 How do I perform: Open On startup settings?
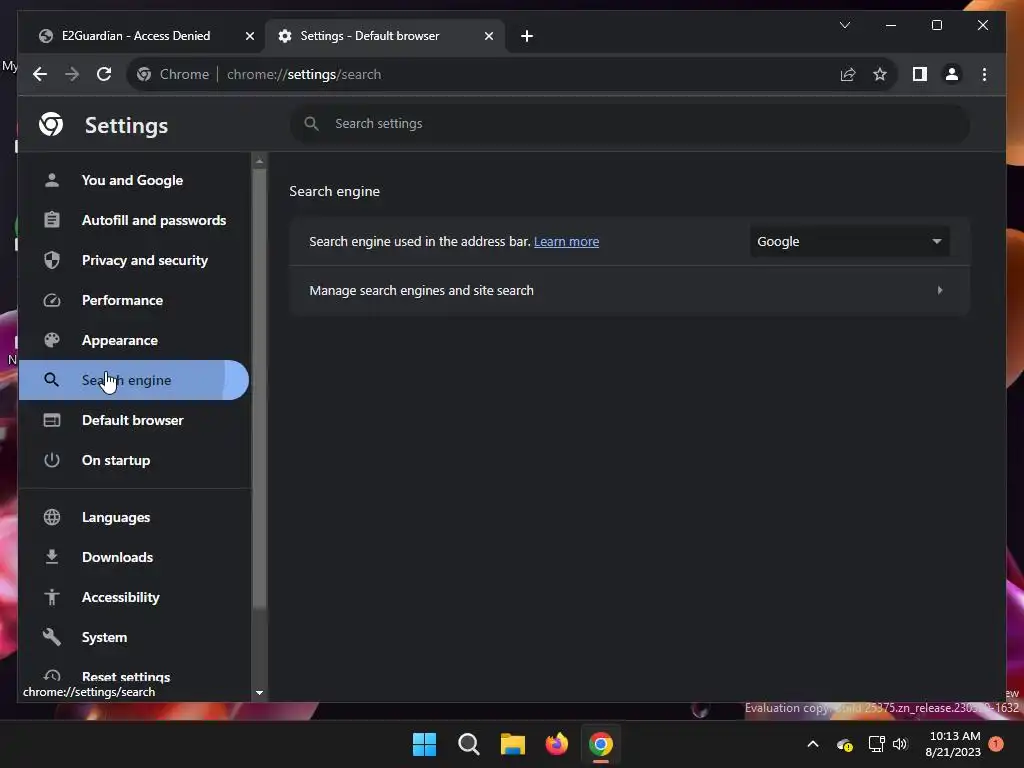[x=134, y=460]
